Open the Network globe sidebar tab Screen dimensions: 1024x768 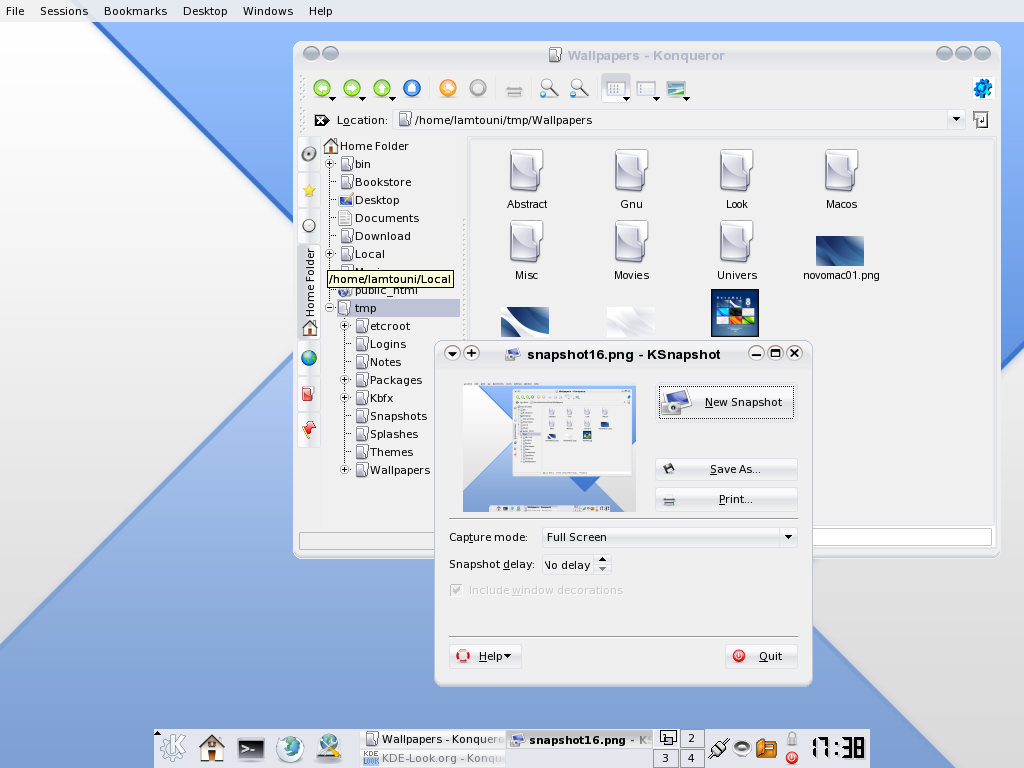coord(309,358)
